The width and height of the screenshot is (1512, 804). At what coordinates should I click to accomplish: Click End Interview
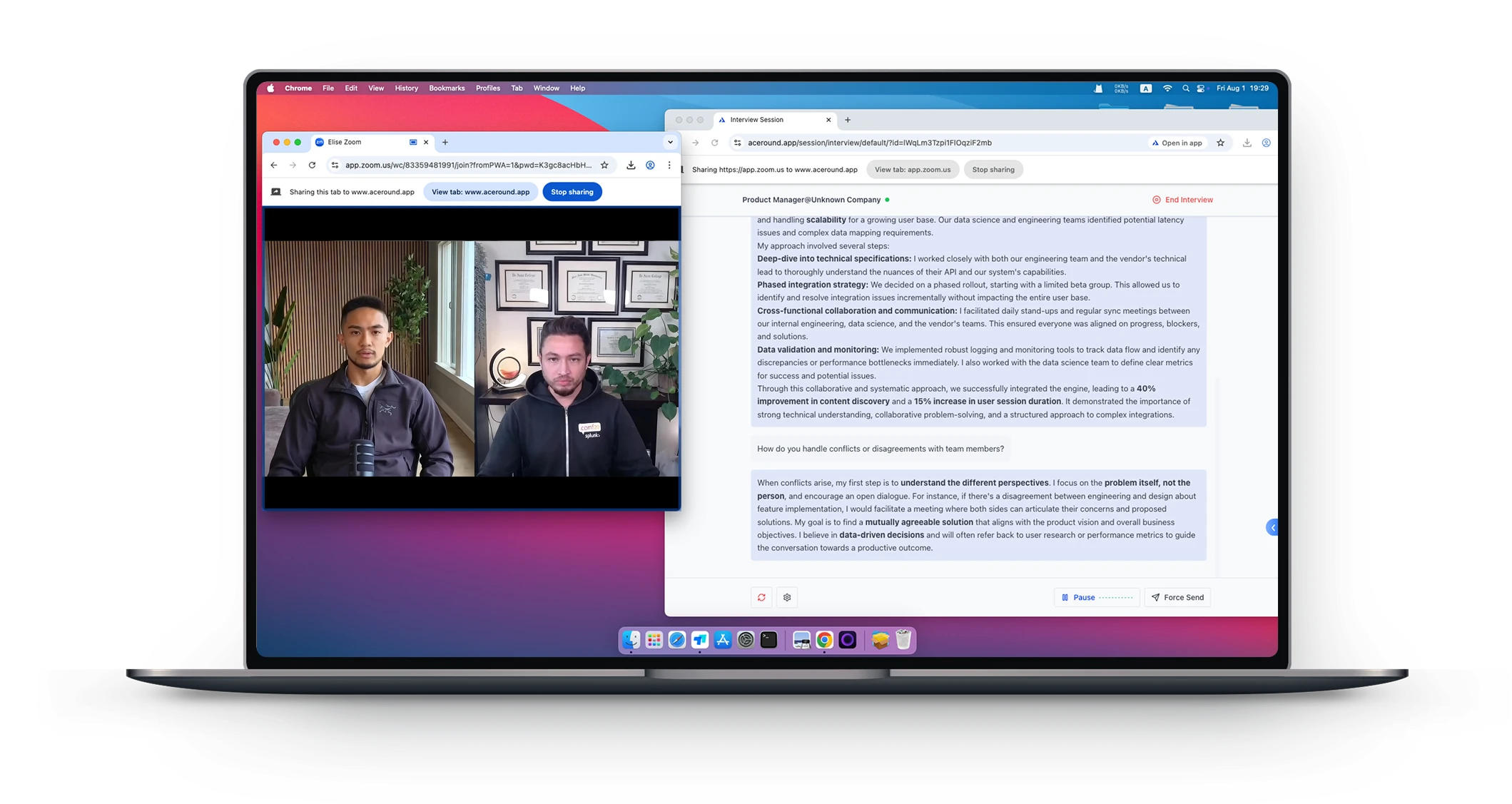coord(1182,200)
